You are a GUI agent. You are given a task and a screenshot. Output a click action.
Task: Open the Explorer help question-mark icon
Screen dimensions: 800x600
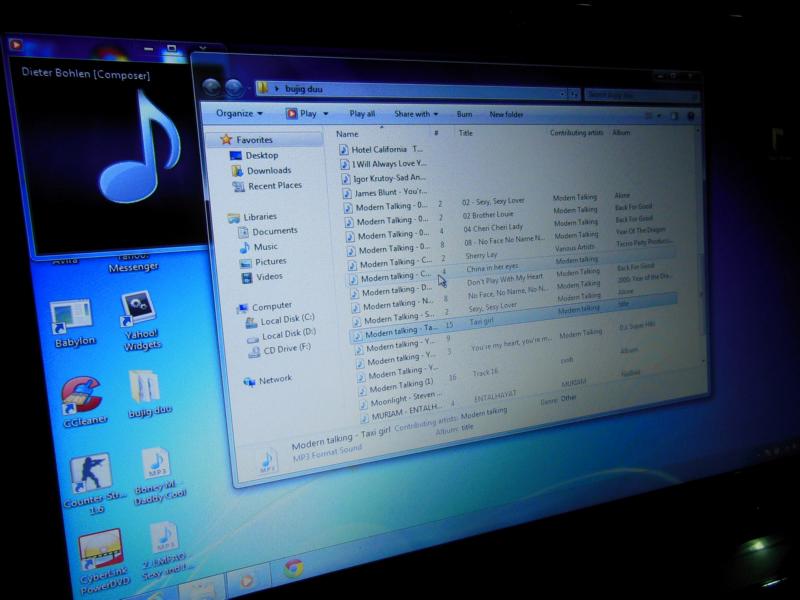point(691,116)
